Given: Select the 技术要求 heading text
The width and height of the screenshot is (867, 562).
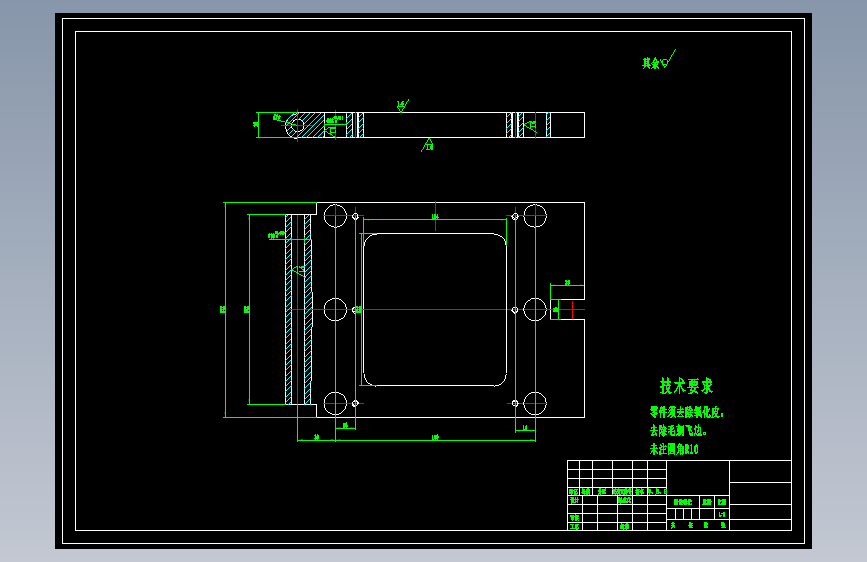Looking at the screenshot, I should [686, 386].
